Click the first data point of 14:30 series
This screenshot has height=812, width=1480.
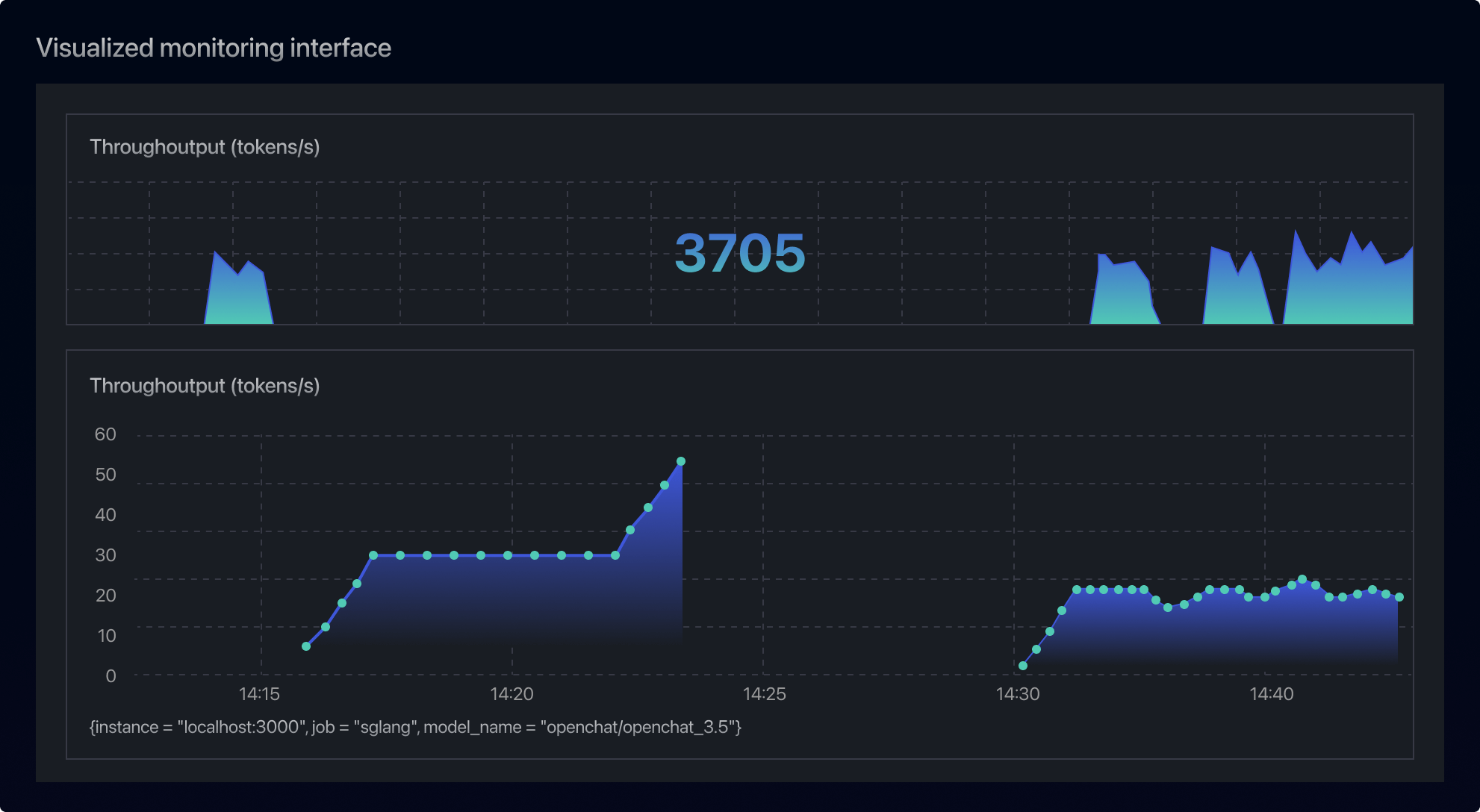click(1023, 666)
